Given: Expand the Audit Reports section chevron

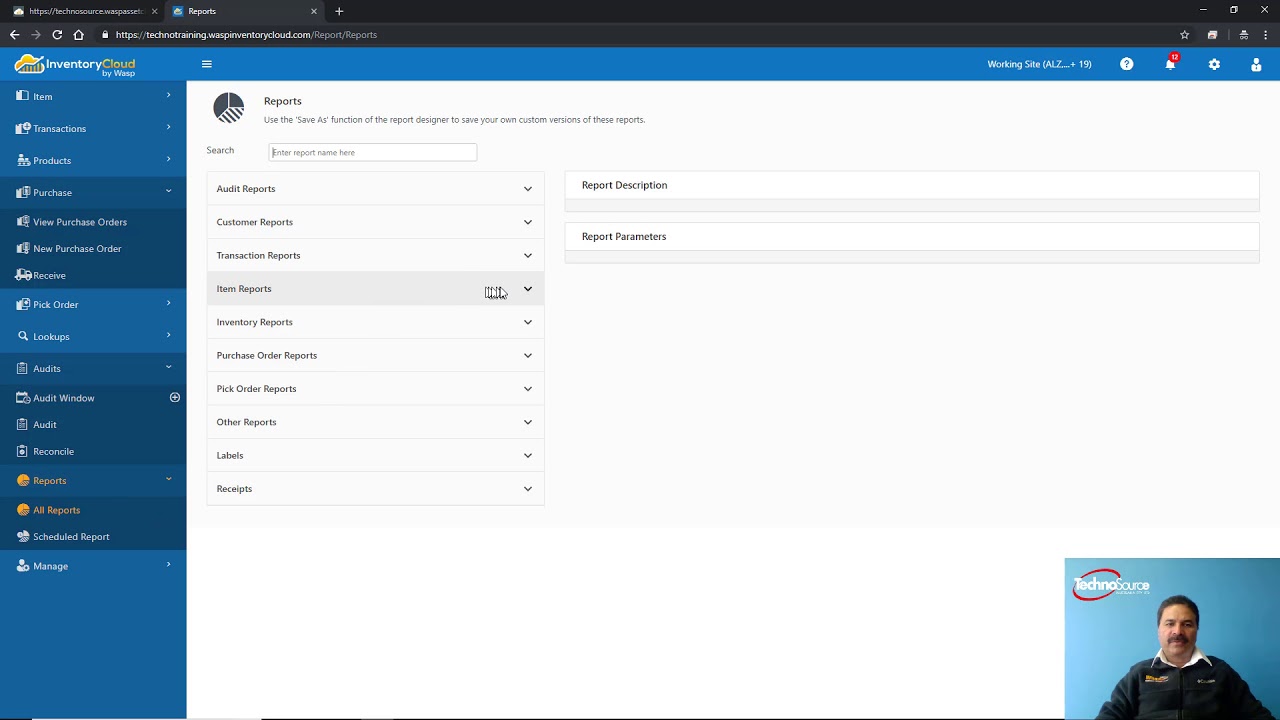Looking at the screenshot, I should (528, 188).
